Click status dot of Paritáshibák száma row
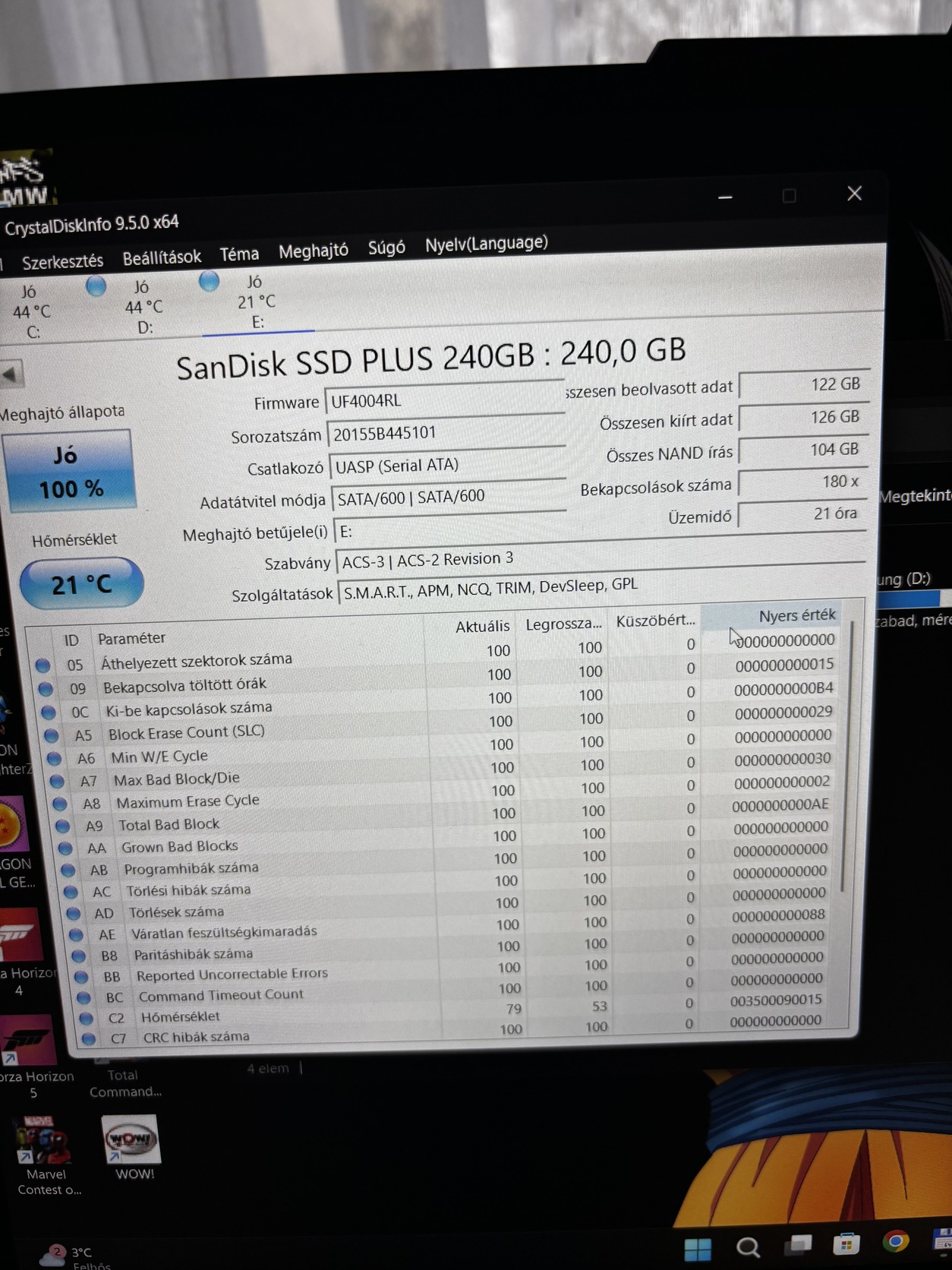 tap(79, 956)
